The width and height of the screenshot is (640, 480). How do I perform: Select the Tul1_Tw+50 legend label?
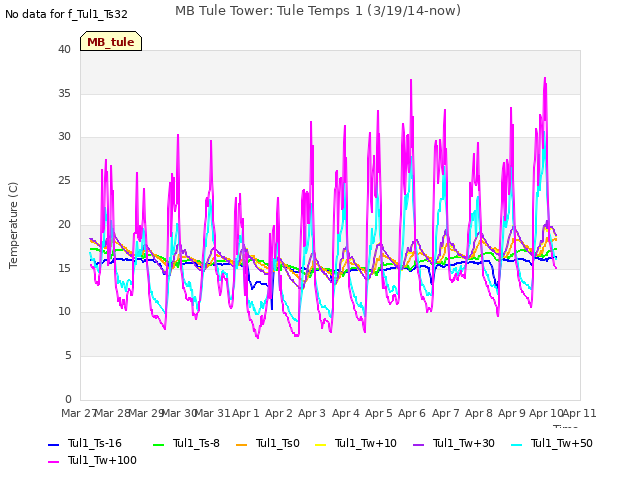click(x=562, y=443)
